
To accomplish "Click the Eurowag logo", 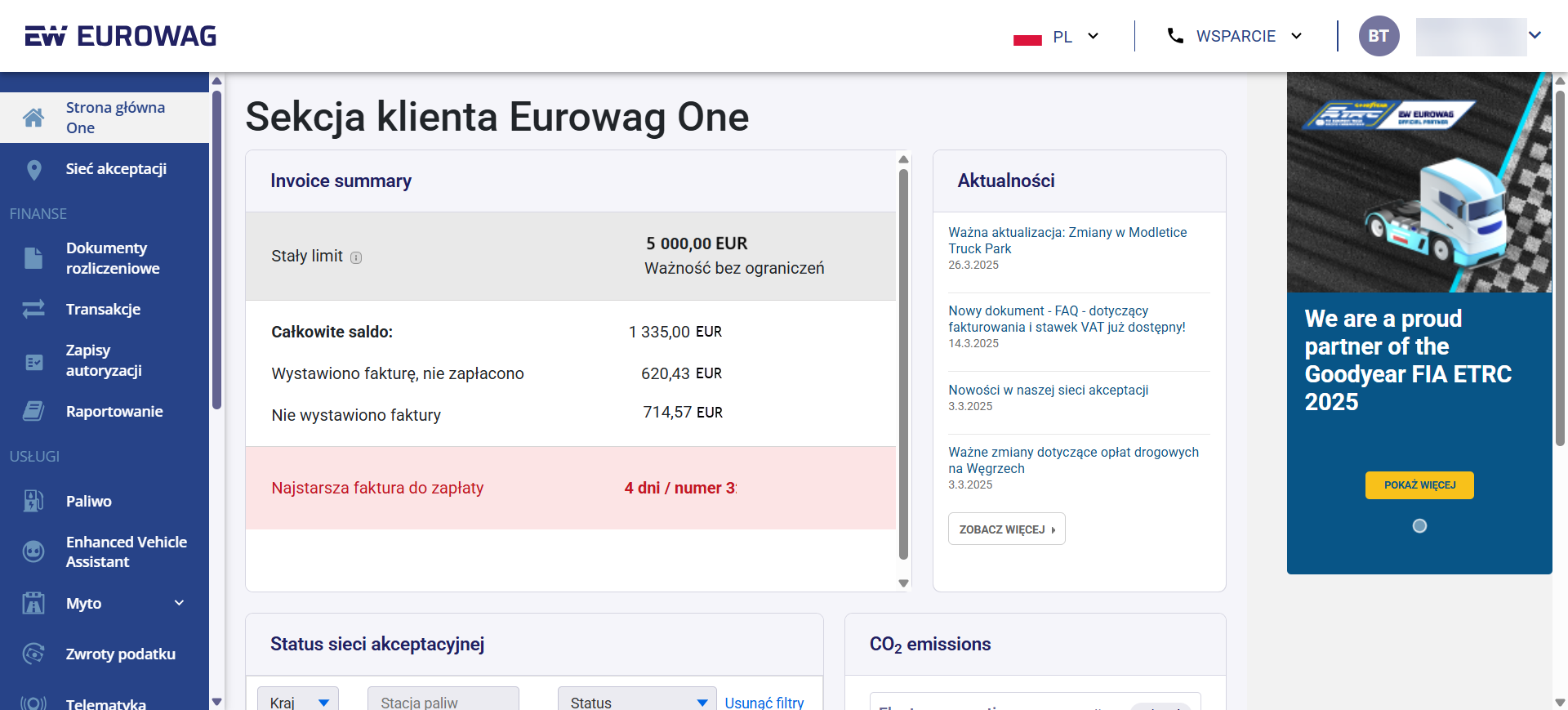I will [x=120, y=36].
